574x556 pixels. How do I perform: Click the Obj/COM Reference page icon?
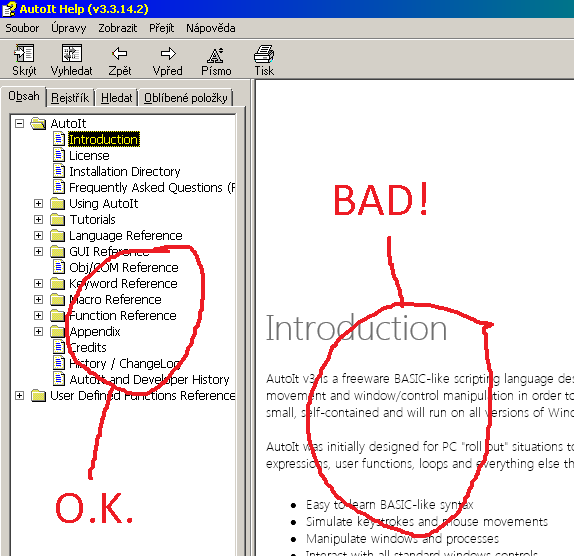[59, 267]
